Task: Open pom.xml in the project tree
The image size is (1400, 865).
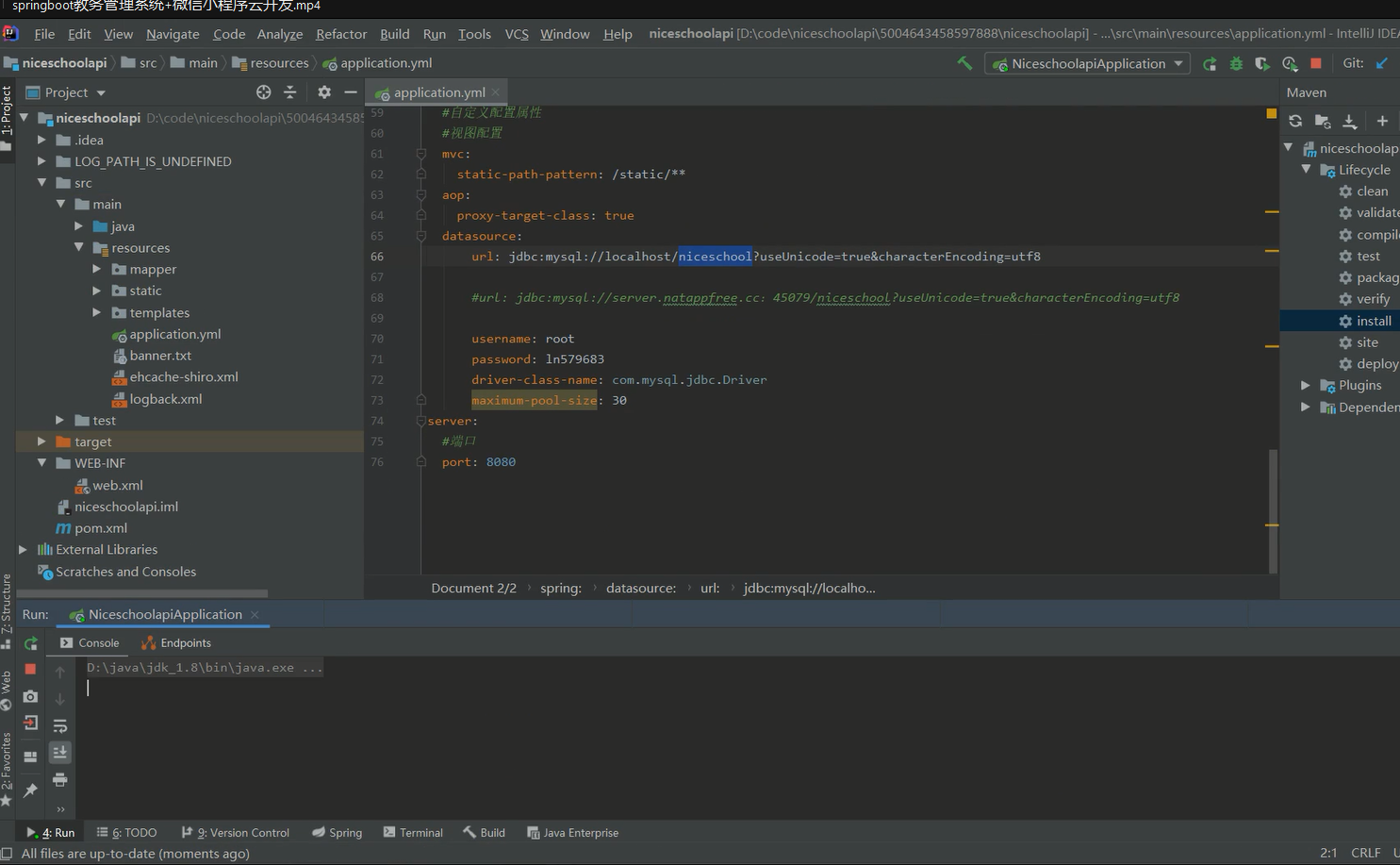Action: coord(101,528)
